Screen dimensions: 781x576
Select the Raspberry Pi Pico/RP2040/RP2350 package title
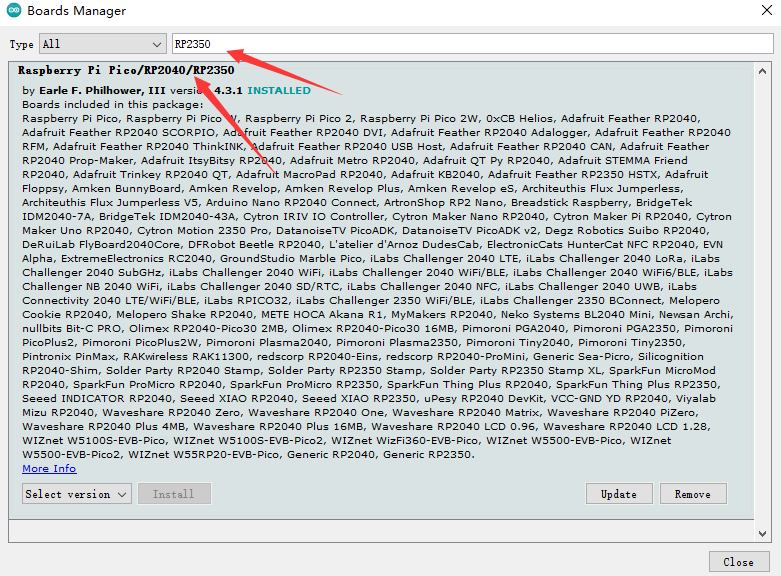126,70
